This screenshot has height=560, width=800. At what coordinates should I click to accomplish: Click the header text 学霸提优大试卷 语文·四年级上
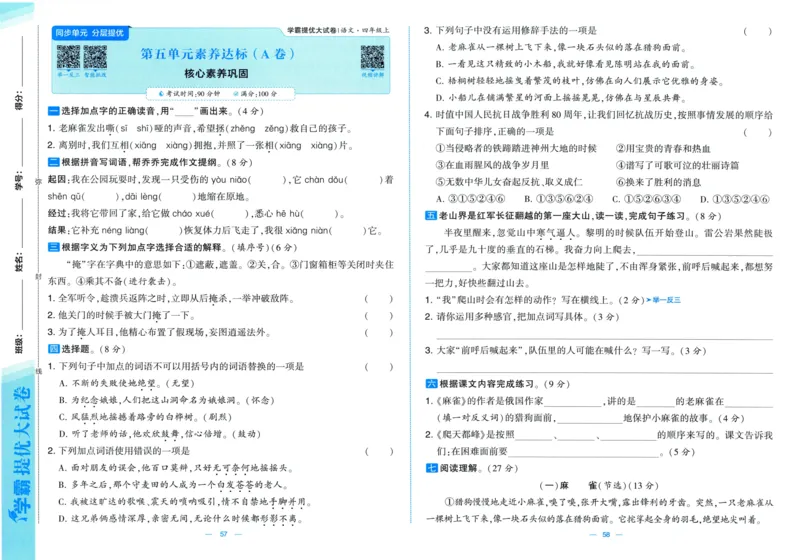338,30
